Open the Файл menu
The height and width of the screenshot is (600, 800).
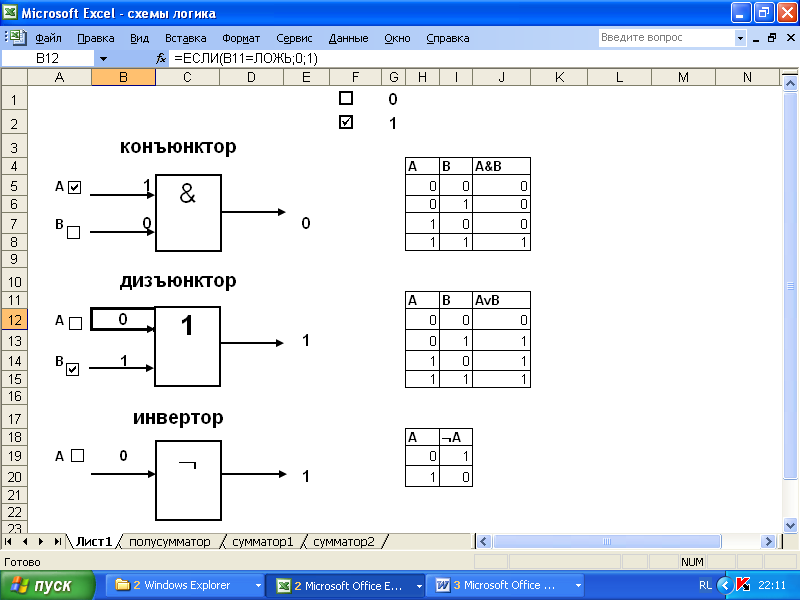coord(48,38)
